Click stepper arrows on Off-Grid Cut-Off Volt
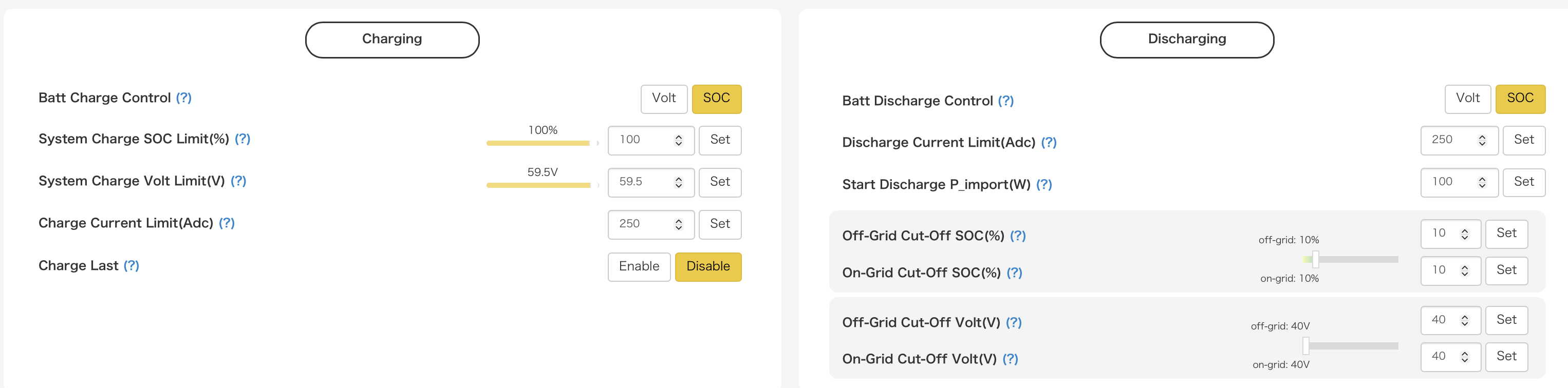Viewport: 1568px width, 388px height. [x=1465, y=320]
